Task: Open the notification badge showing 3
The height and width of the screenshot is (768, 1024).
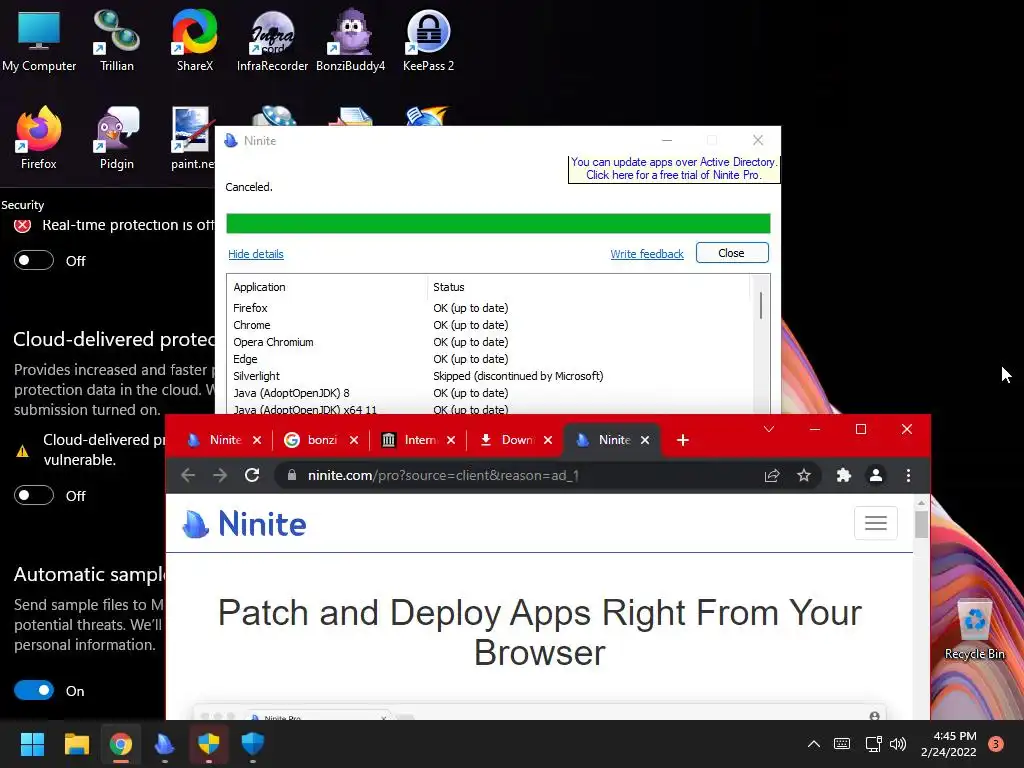Action: point(996,744)
